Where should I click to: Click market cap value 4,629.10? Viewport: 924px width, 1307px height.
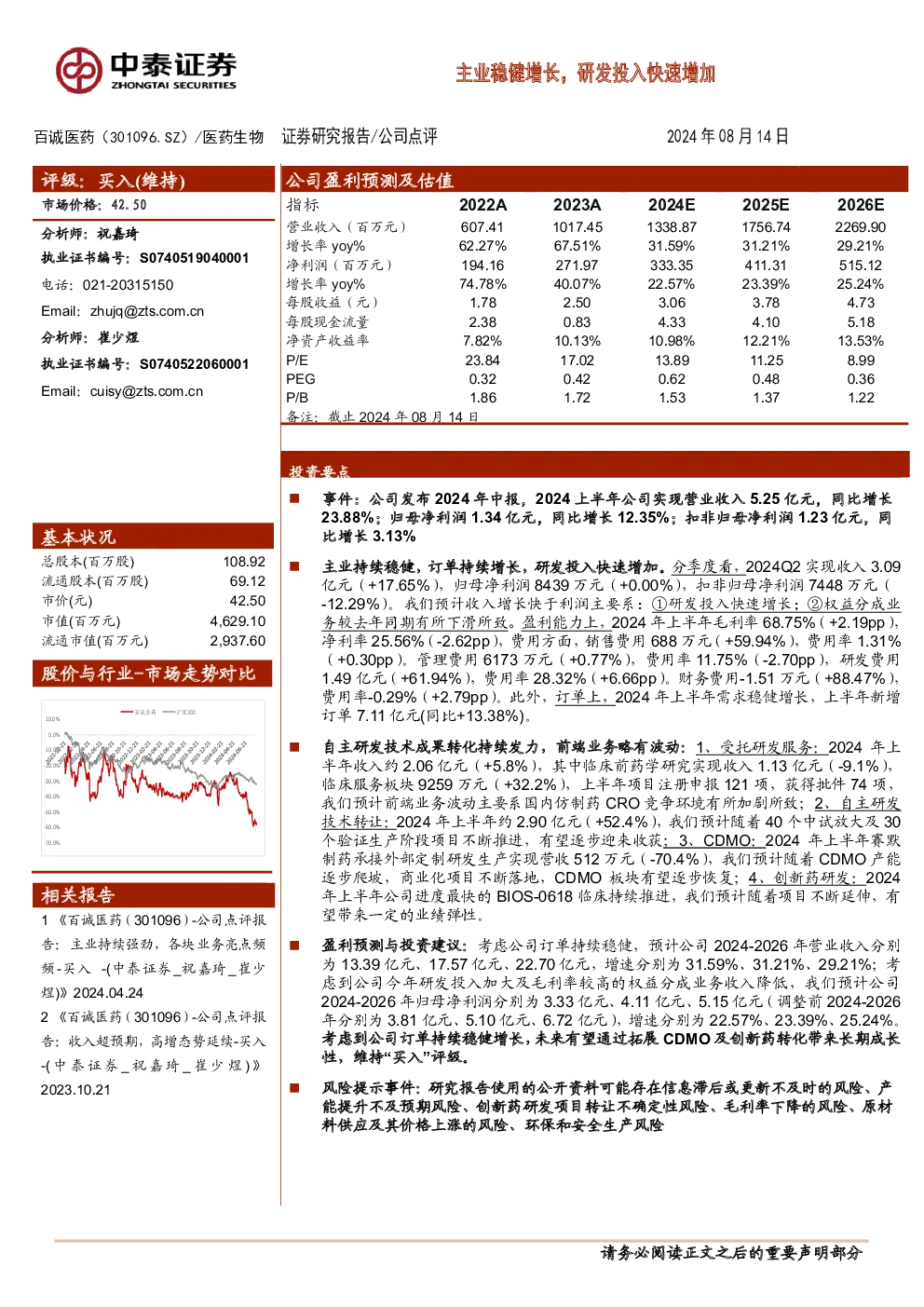point(238,621)
